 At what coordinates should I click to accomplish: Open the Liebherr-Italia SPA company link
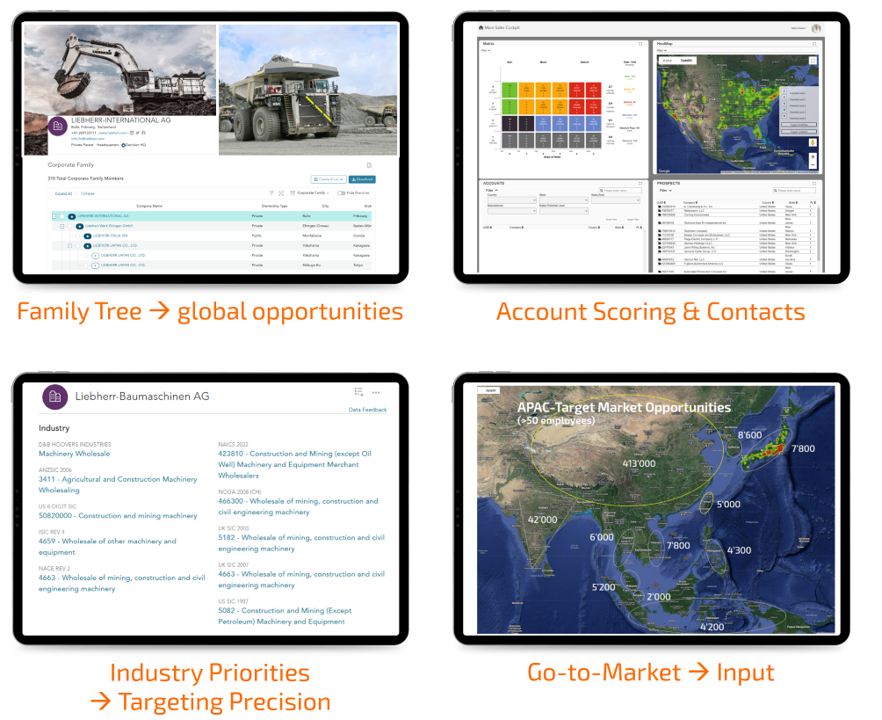coord(110,236)
